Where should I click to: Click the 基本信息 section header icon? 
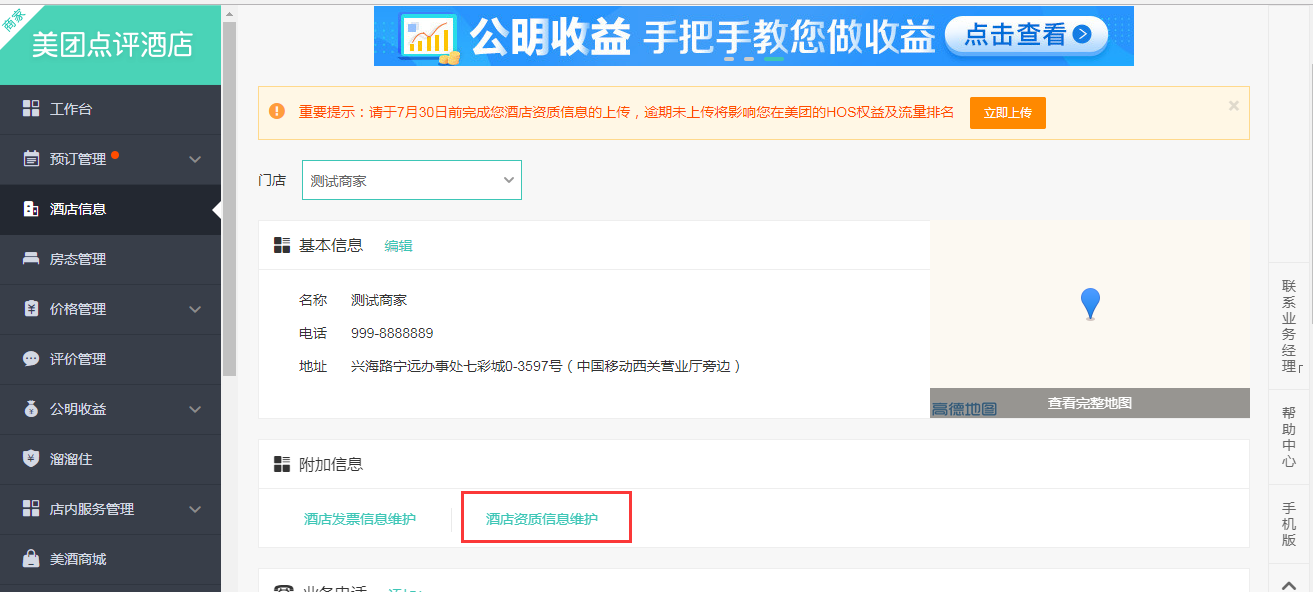282,246
